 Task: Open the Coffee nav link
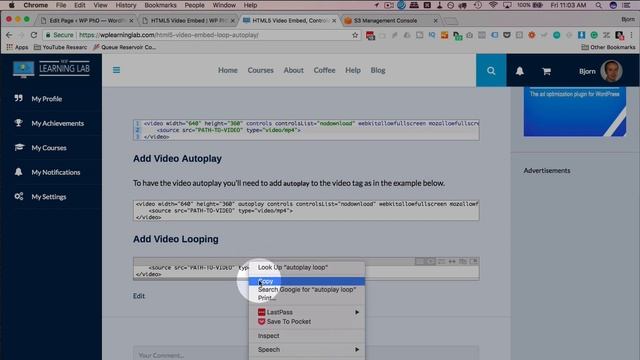pos(324,70)
